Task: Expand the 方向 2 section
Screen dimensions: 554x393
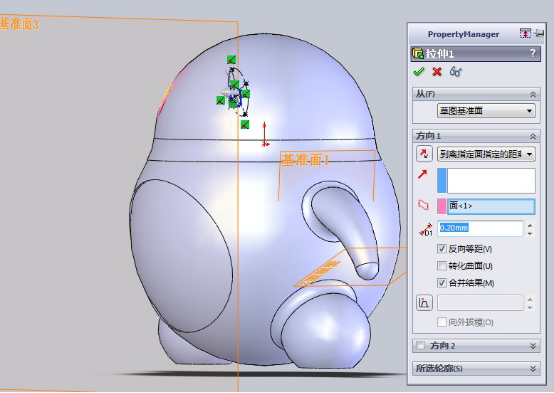Action: [x=533, y=346]
